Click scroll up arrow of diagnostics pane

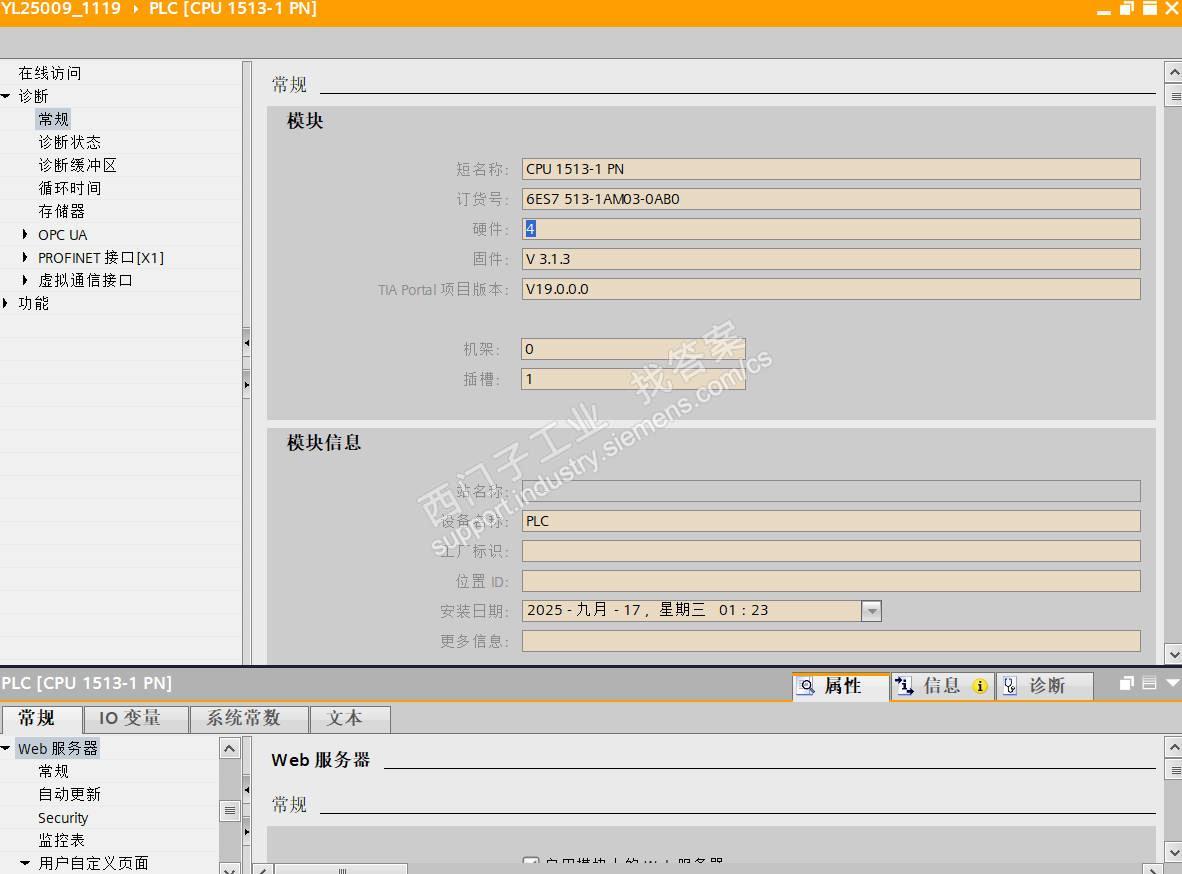pyautogui.click(x=1174, y=72)
